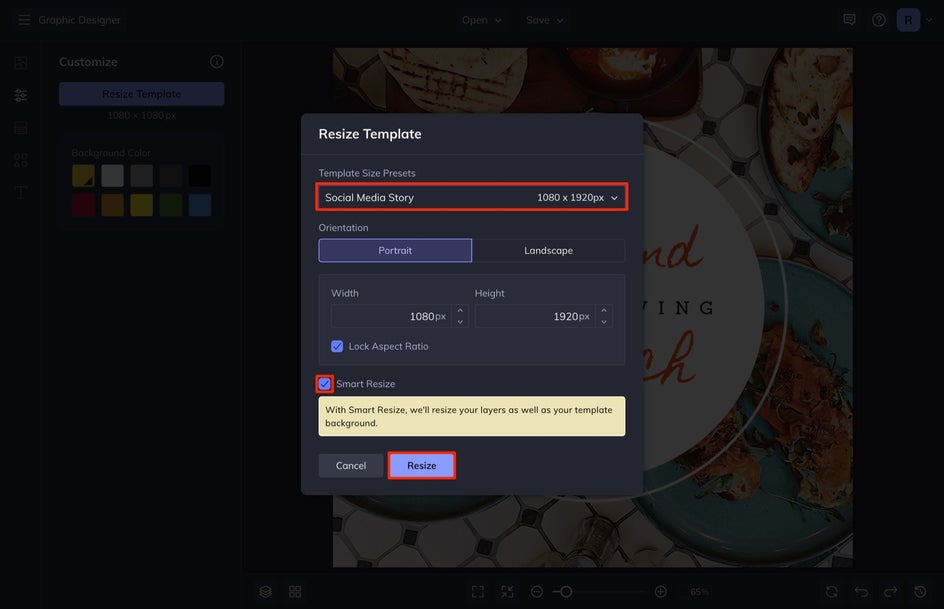Open the feedback chat icon
This screenshot has width=944, height=609.
point(849,20)
